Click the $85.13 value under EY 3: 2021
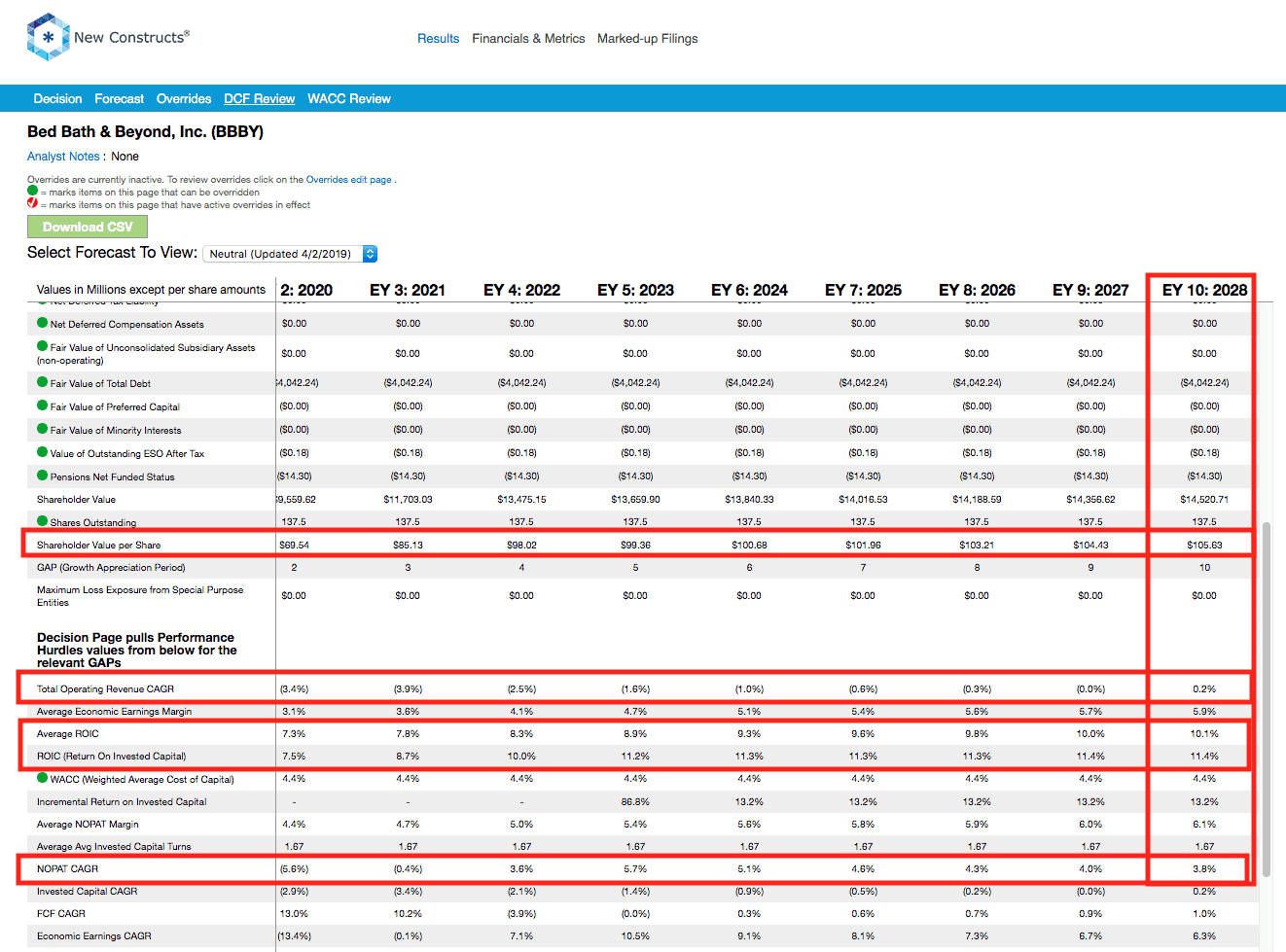Screen dimensions: 1286x952 [408, 546]
